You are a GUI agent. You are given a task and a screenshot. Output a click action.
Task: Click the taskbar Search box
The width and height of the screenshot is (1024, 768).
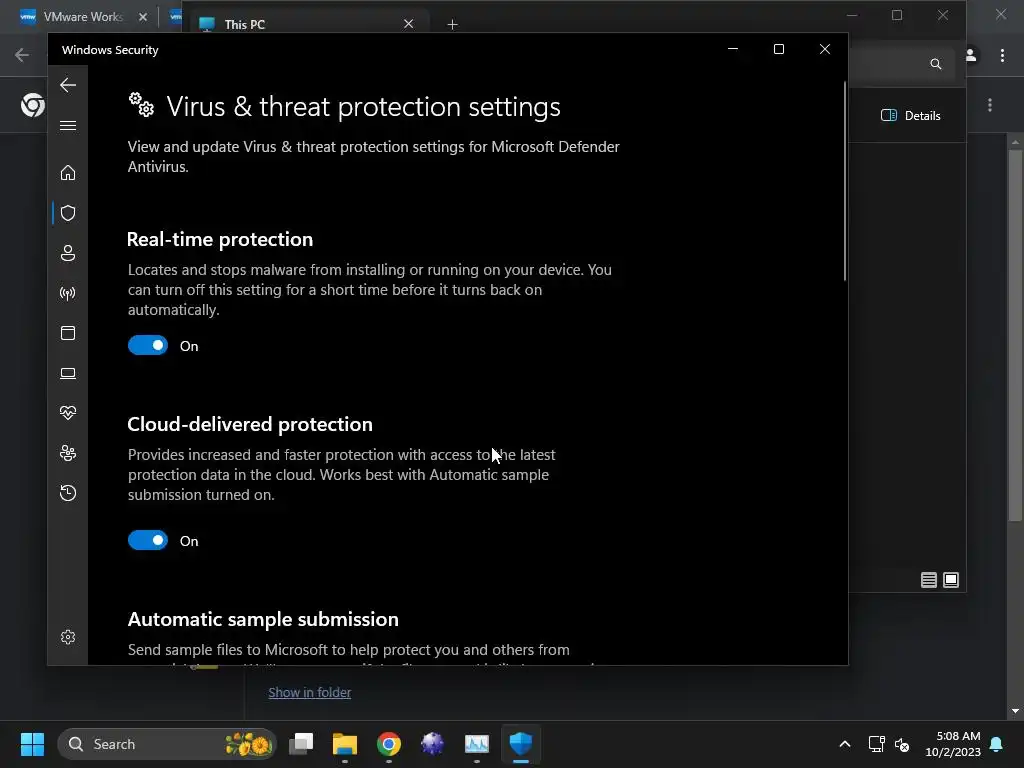tap(167, 744)
